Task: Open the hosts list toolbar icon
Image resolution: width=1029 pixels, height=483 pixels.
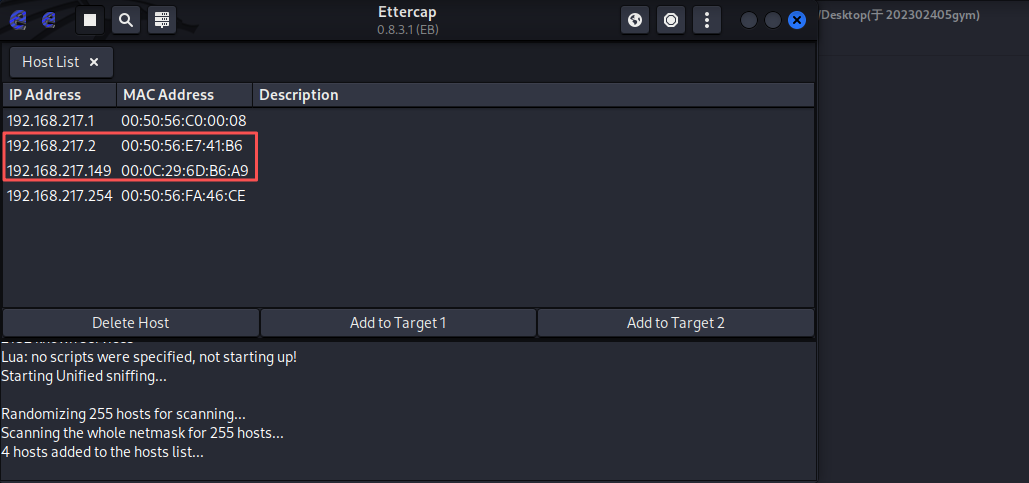Action: (161, 19)
